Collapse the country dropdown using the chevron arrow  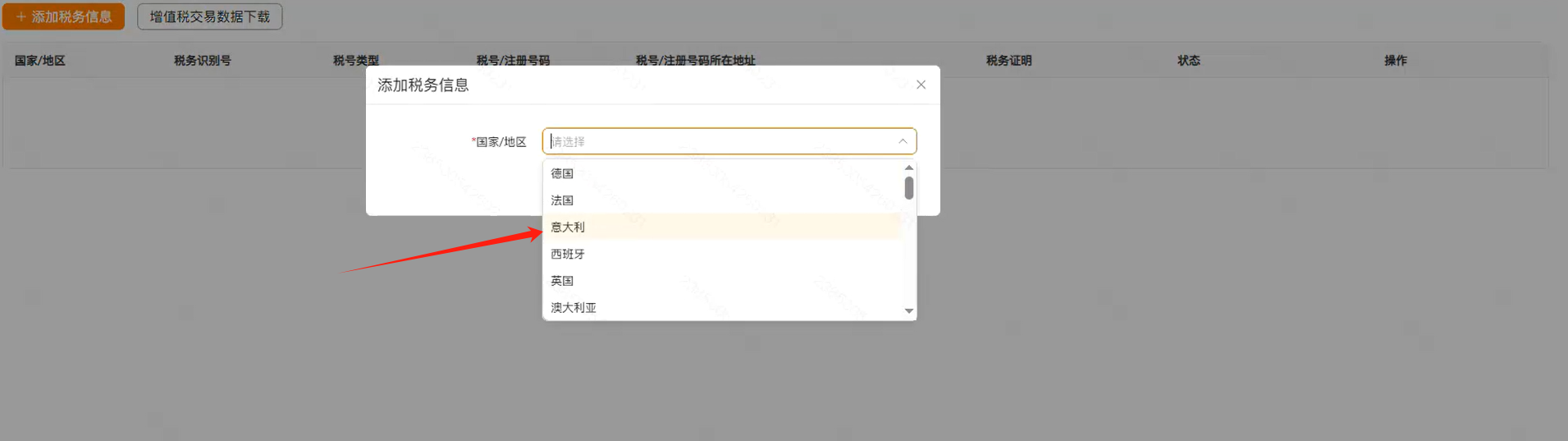(x=903, y=141)
